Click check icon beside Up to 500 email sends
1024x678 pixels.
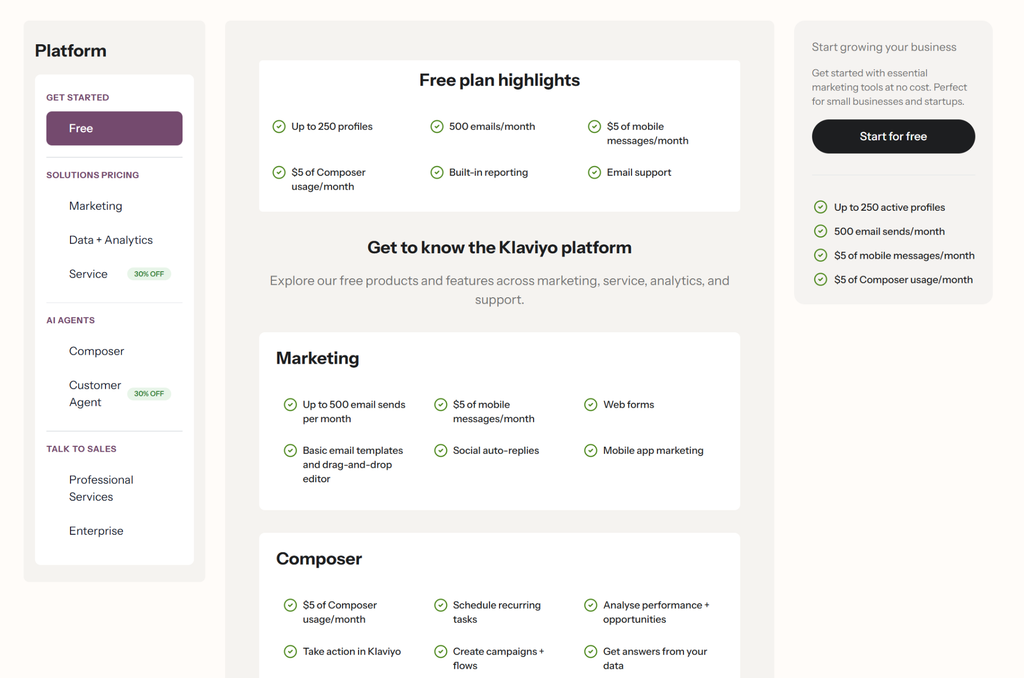(291, 404)
